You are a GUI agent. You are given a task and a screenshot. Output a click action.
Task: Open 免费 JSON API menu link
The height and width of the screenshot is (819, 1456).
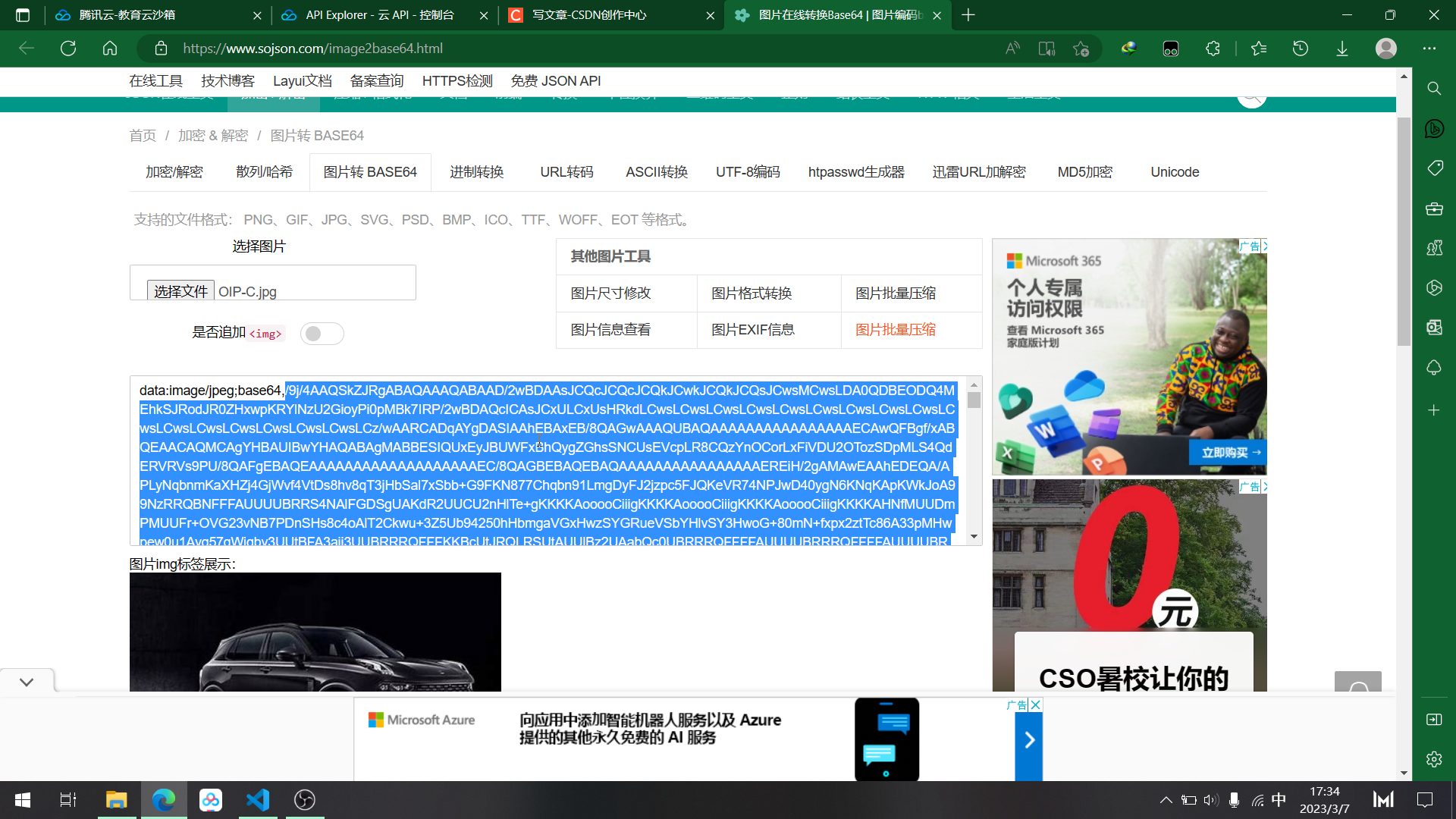point(556,81)
